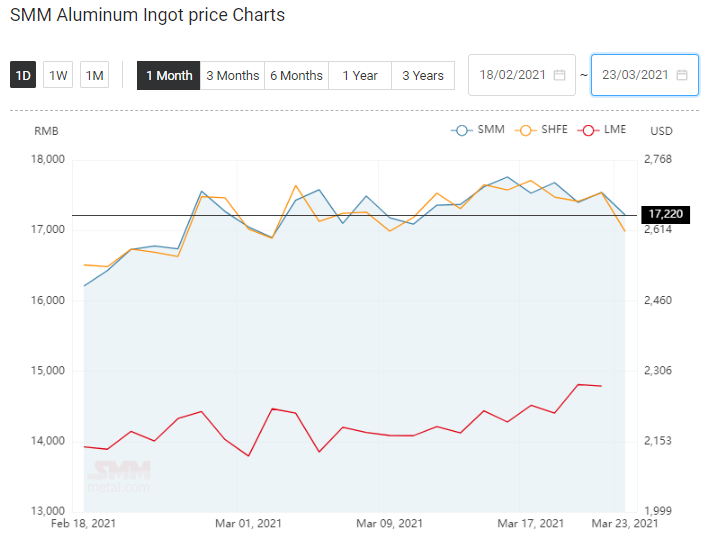This screenshot has width=723, height=538.
Task: Click the end date field 23/03/2021
Action: [645, 75]
